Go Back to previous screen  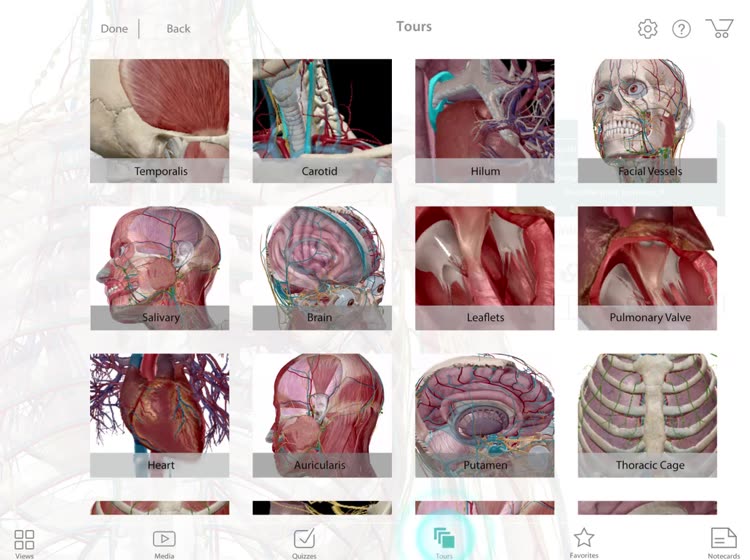[x=178, y=29]
